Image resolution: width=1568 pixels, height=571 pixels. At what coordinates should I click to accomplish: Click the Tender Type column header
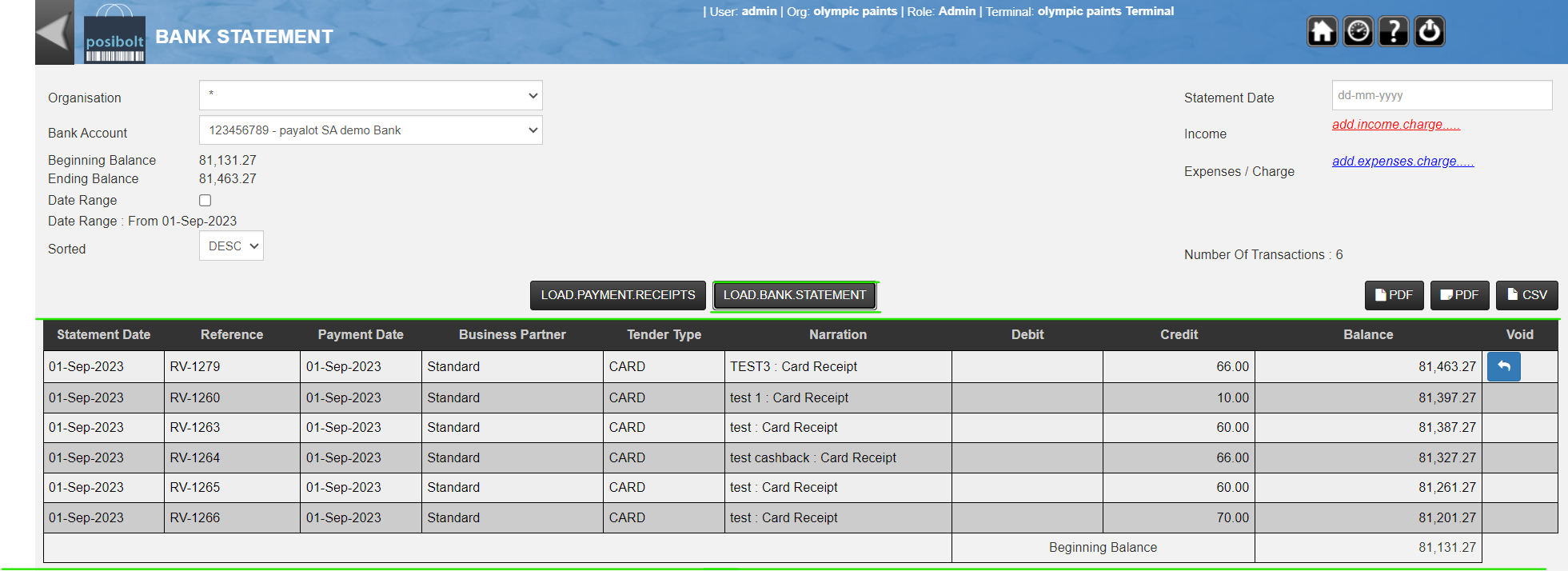[664, 335]
